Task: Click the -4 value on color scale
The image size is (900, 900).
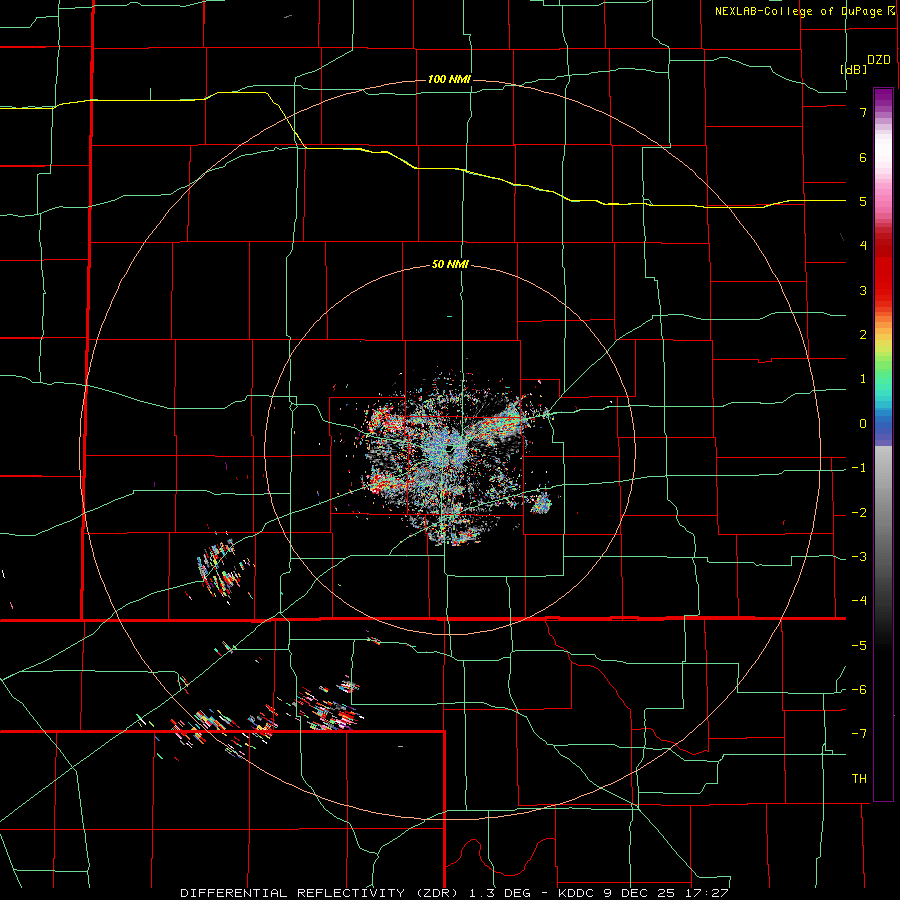Action: (859, 600)
